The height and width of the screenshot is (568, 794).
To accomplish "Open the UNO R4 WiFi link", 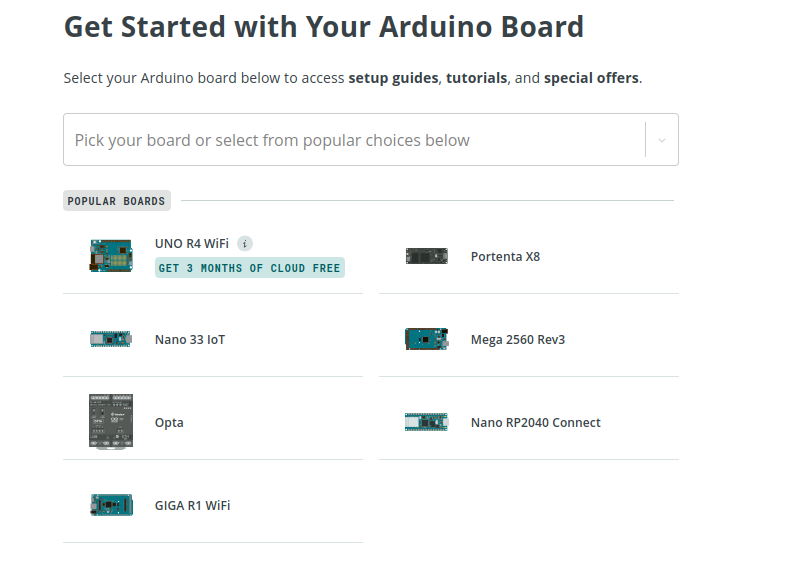I will pyautogui.click(x=191, y=244).
